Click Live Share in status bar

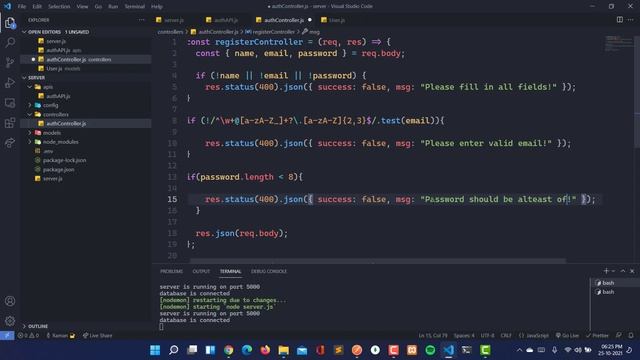click(x=98, y=336)
